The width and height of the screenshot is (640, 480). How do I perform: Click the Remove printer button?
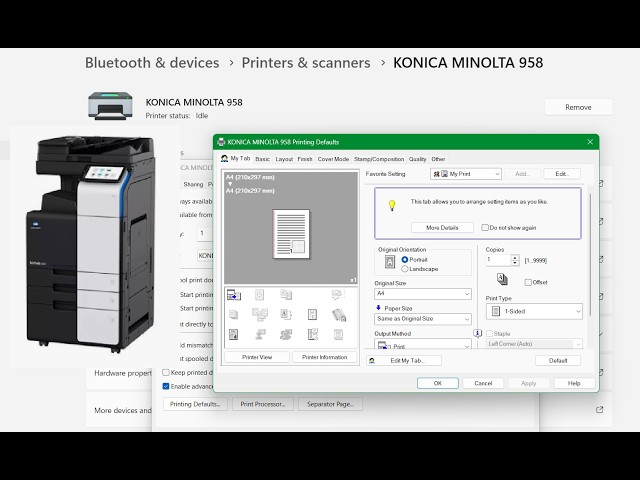[x=578, y=107]
